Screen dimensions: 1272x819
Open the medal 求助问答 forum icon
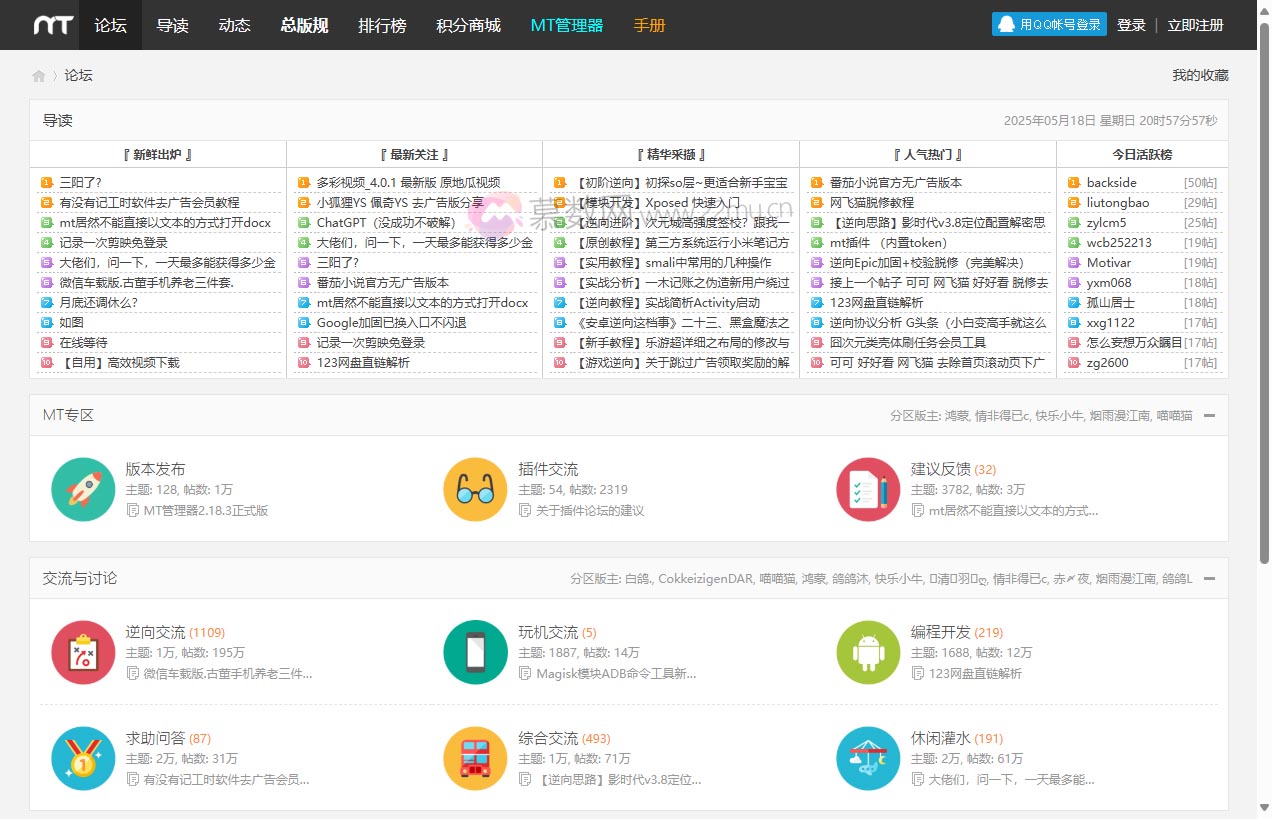point(83,758)
